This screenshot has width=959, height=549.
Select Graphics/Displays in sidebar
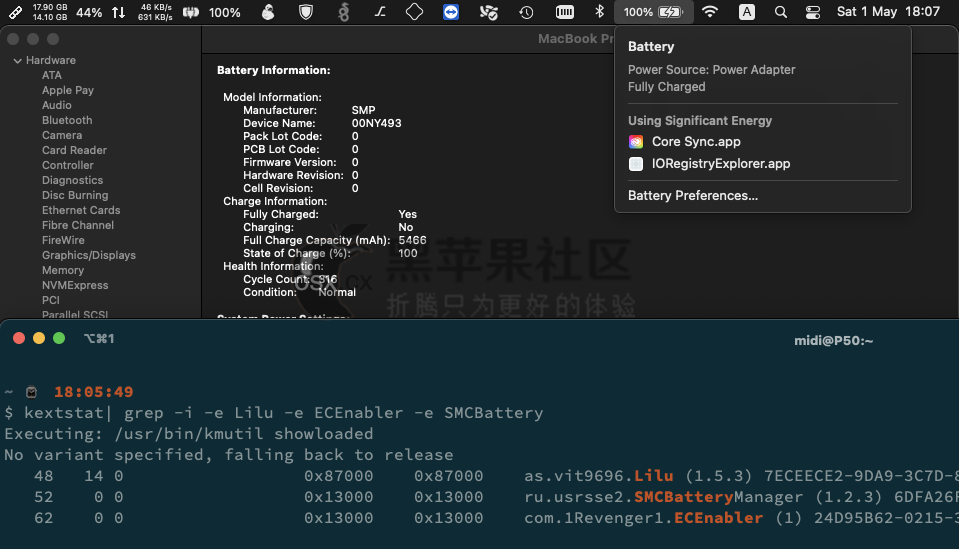pos(89,255)
